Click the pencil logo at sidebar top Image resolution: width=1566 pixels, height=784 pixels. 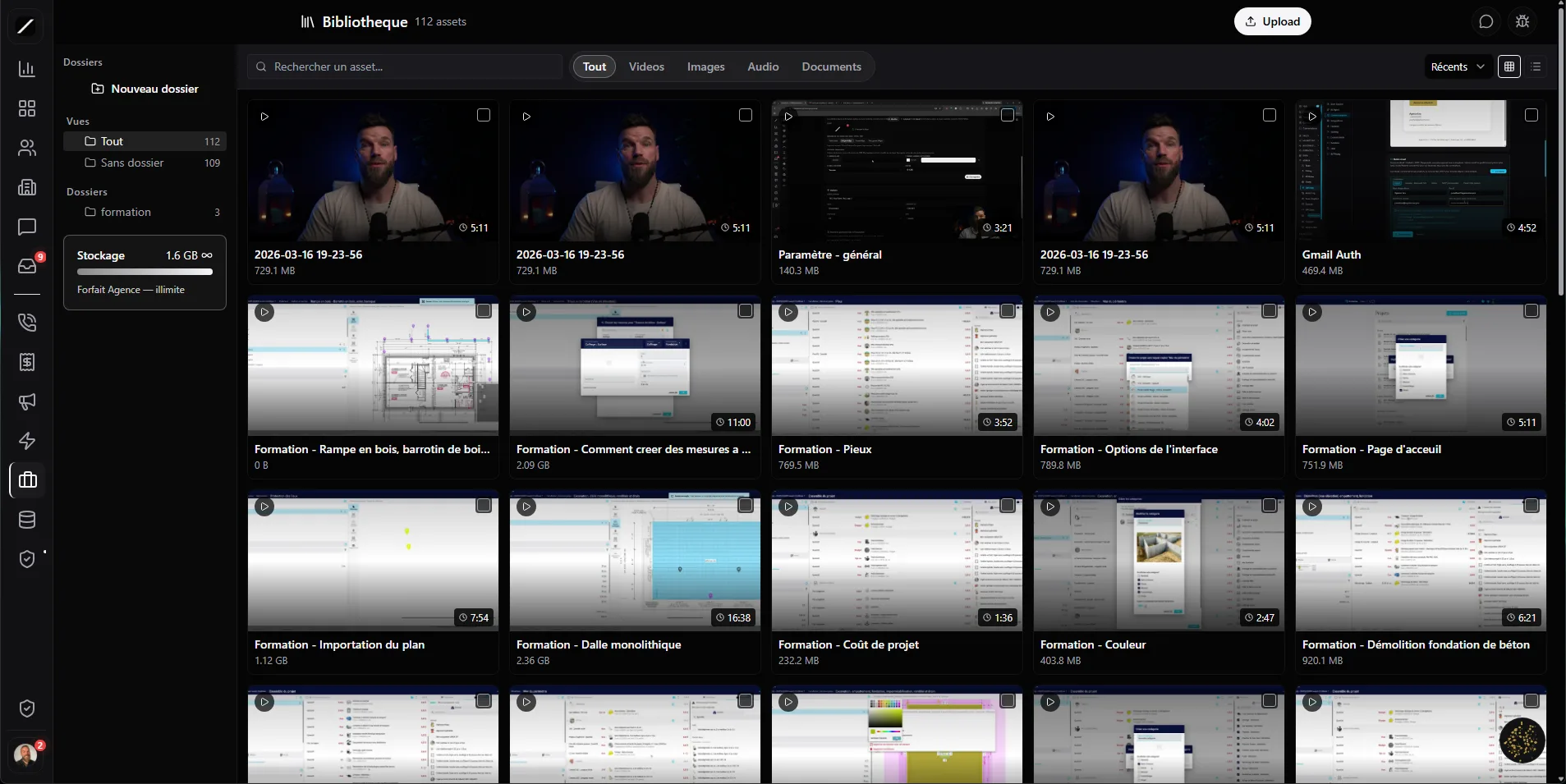pyautogui.click(x=26, y=26)
